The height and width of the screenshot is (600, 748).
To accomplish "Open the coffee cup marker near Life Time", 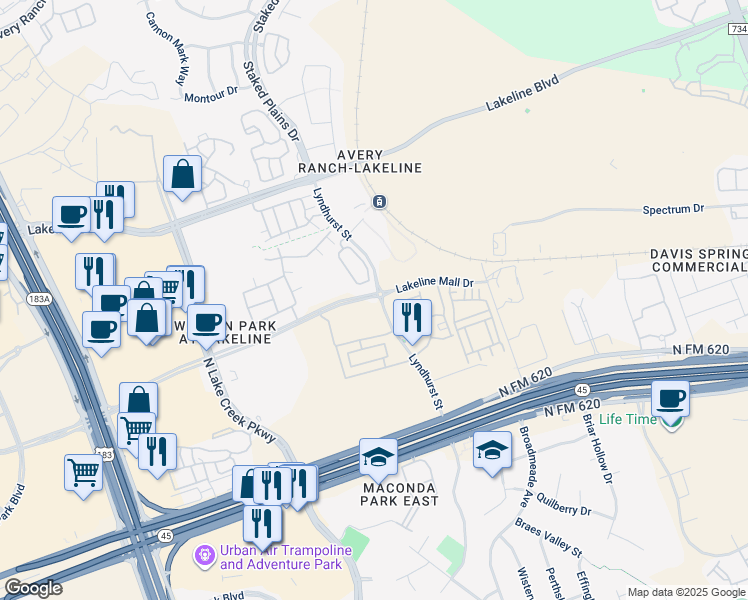I will (x=670, y=402).
